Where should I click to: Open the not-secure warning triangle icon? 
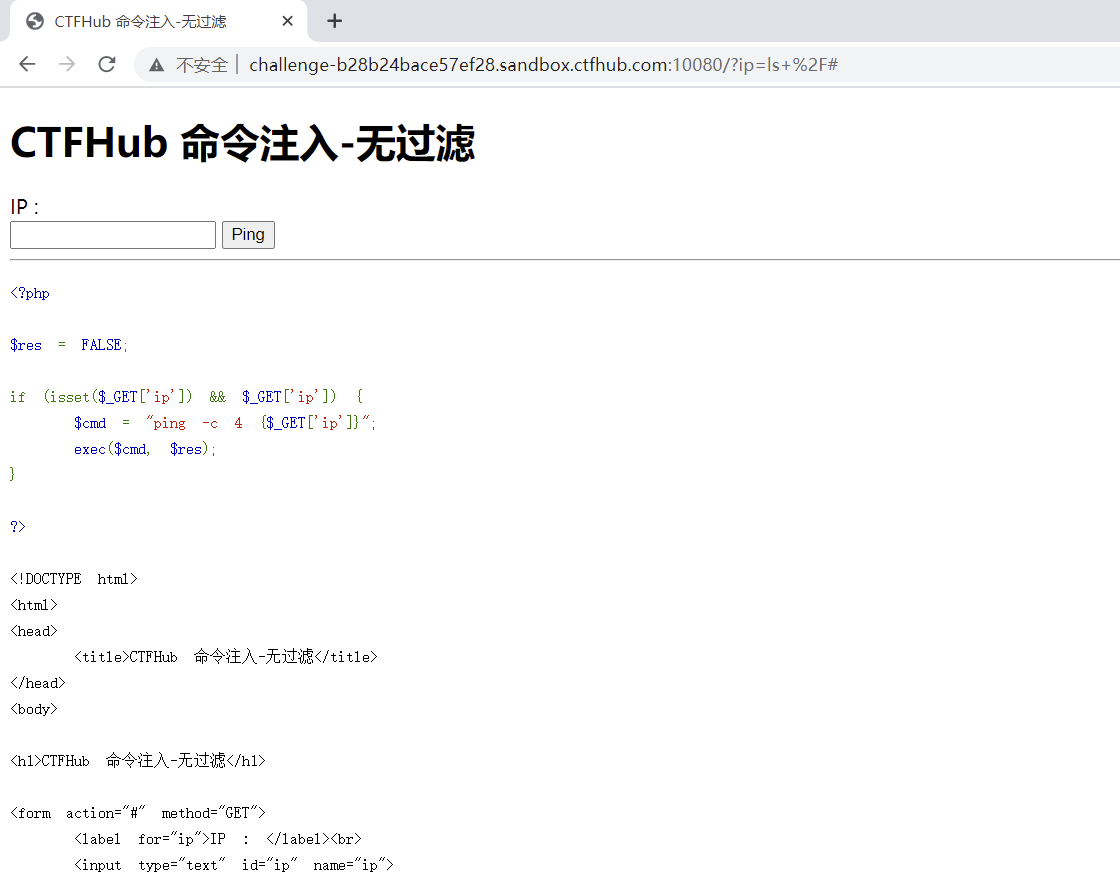[x=157, y=65]
